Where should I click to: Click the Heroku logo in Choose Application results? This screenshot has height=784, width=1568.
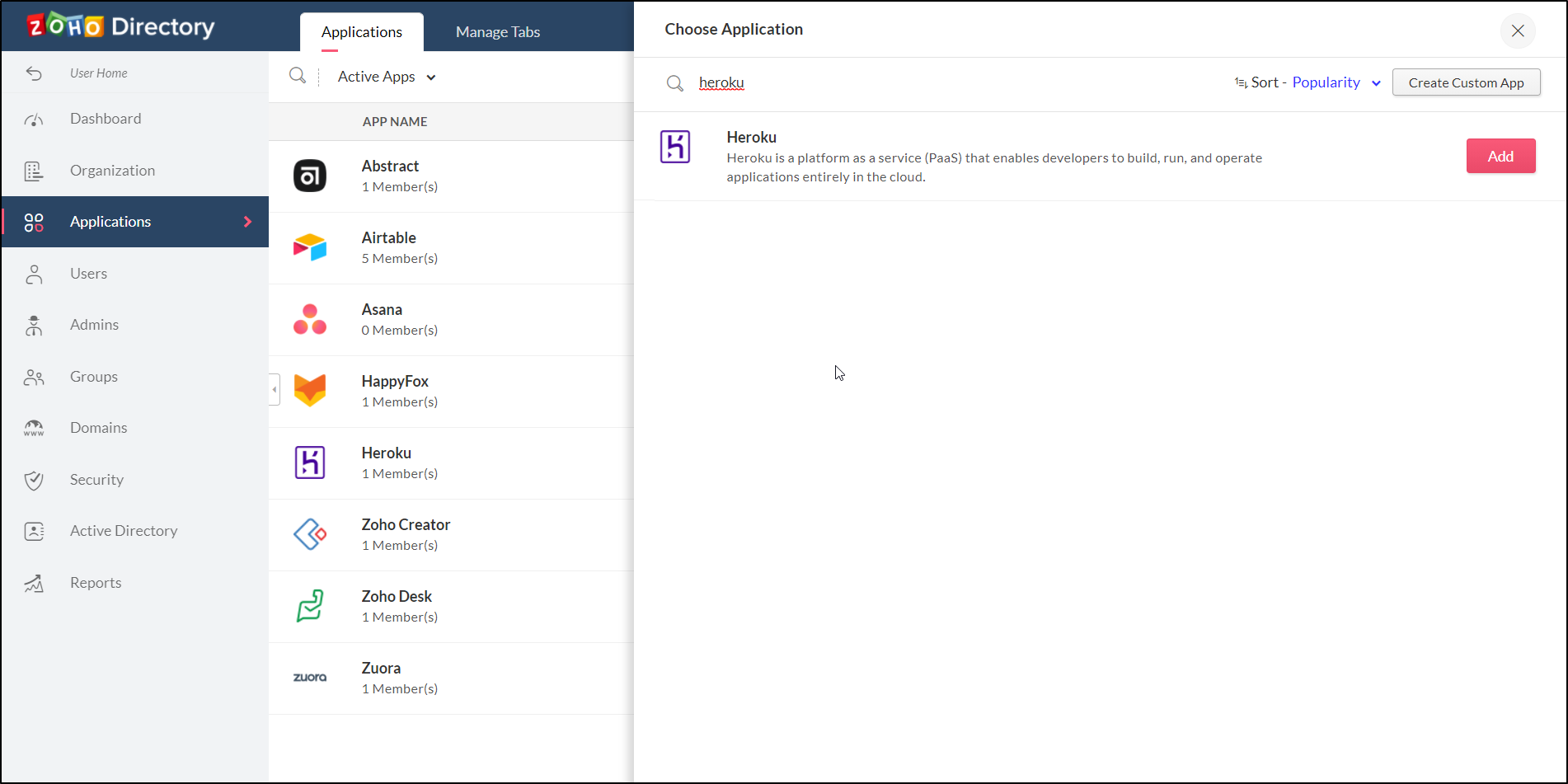(x=675, y=147)
